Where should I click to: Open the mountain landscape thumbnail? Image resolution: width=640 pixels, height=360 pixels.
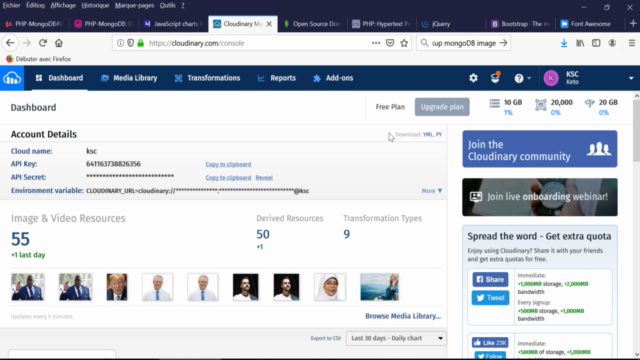click(379, 287)
